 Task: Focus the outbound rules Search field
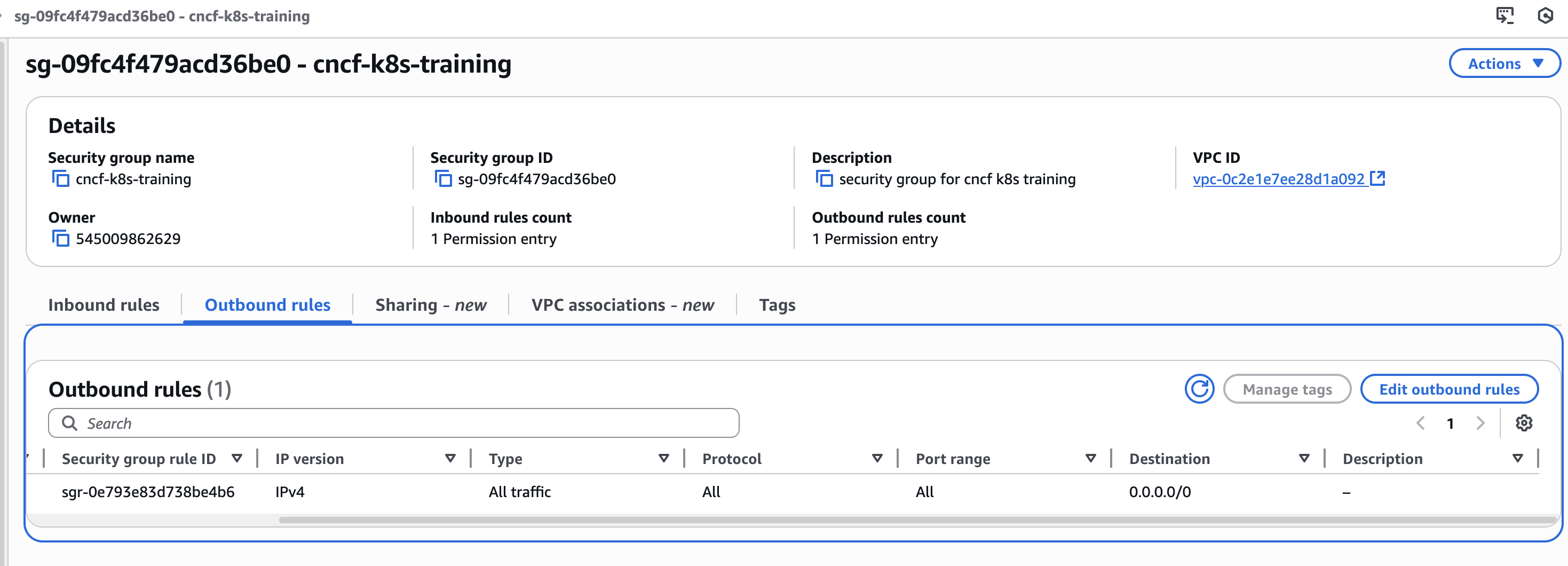tap(402, 423)
